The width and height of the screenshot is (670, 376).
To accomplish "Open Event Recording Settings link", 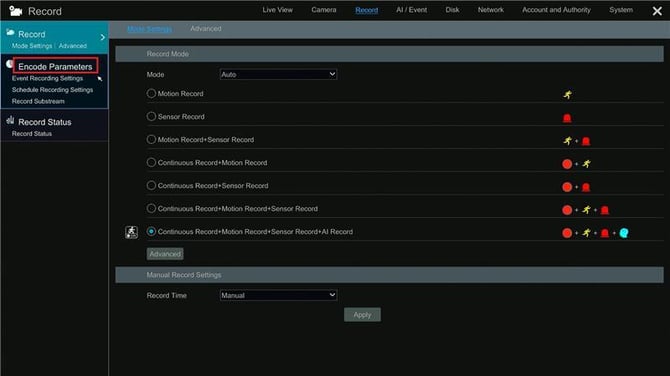I will [x=47, y=78].
